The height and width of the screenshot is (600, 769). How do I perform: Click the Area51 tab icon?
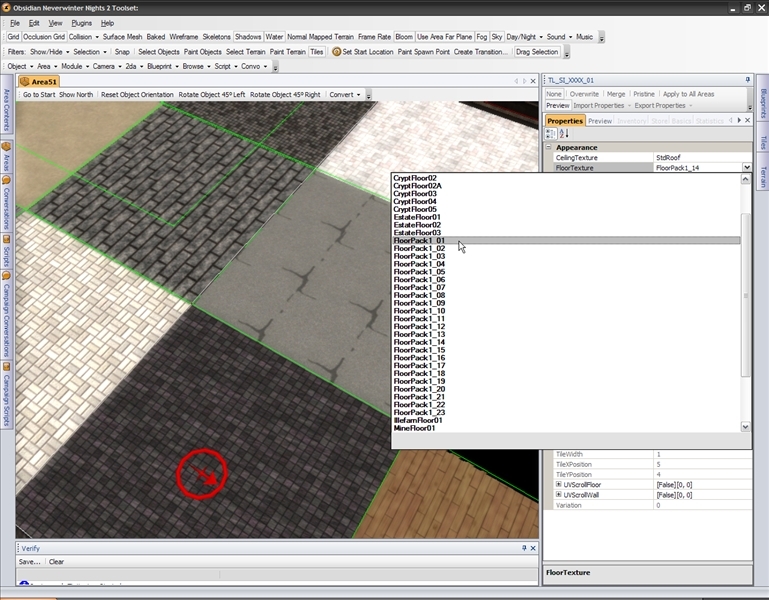[x=25, y=80]
